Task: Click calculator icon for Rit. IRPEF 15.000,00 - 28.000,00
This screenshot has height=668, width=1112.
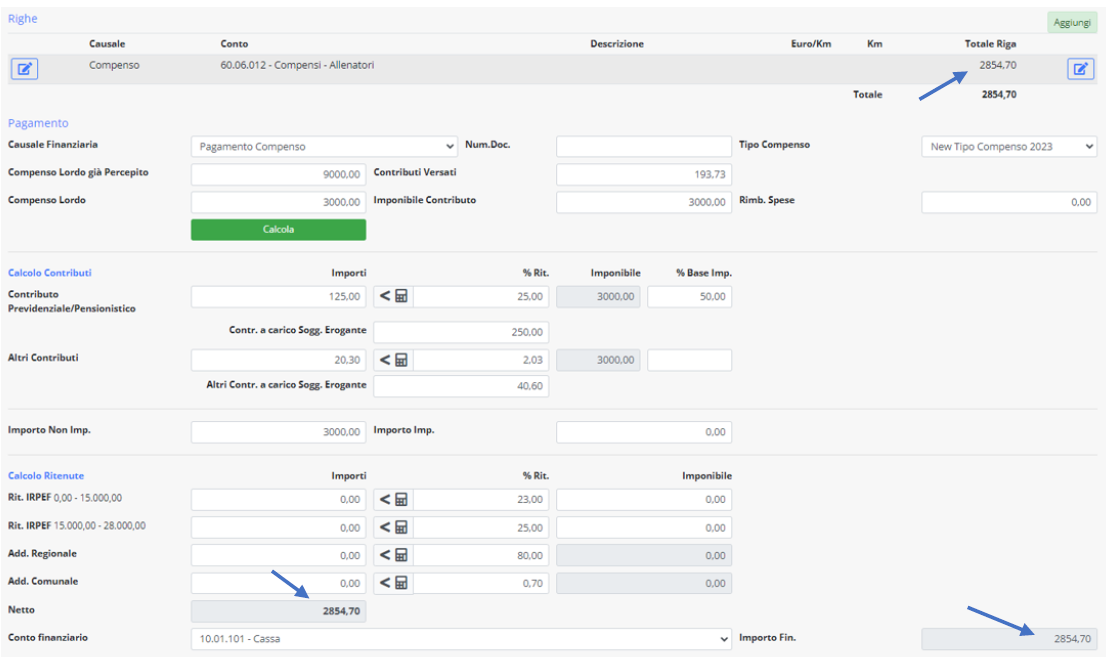Action: (393, 527)
